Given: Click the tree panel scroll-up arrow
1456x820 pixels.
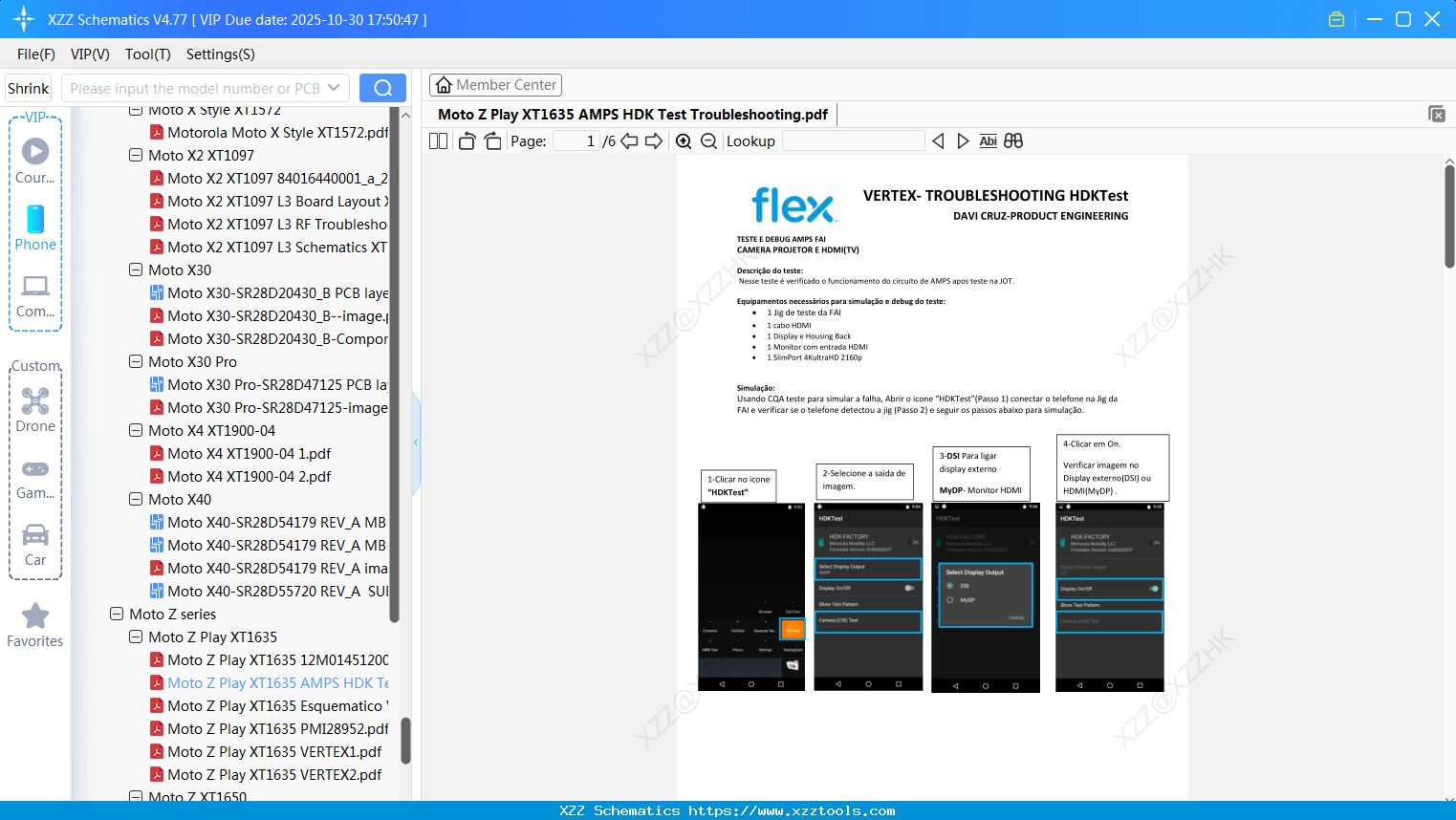Looking at the screenshot, I should tap(405, 115).
